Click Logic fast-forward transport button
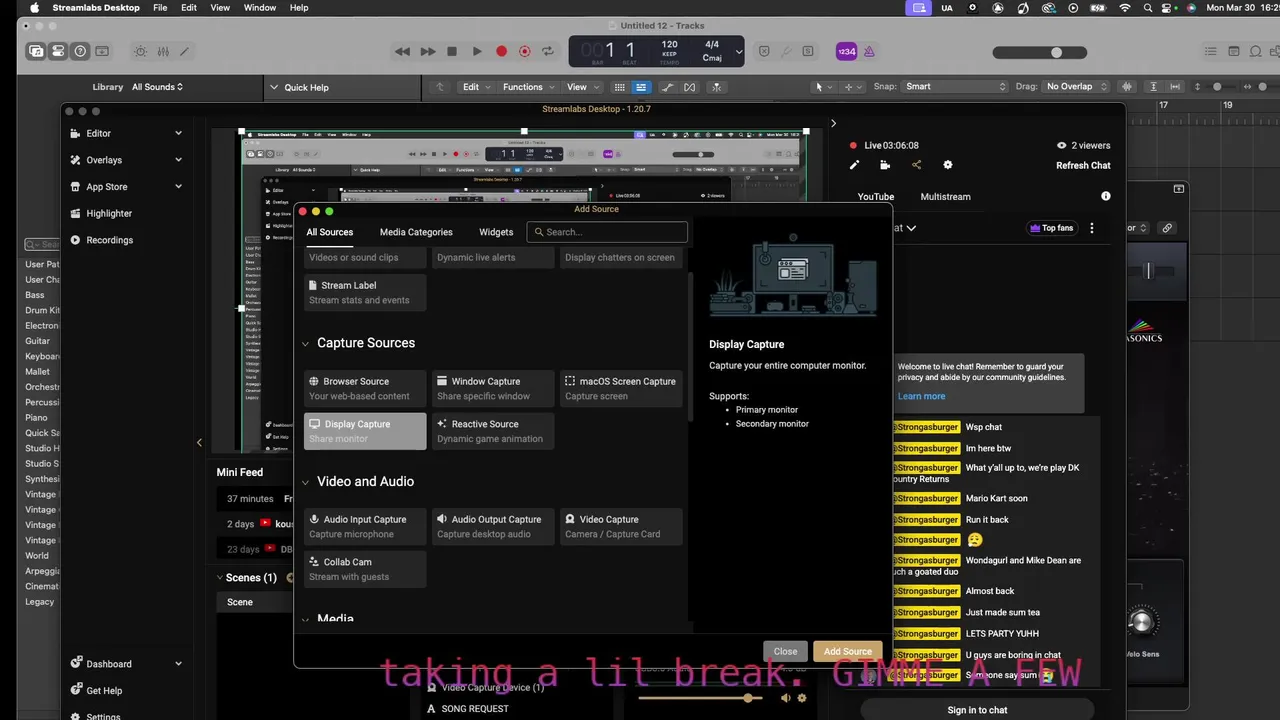 (427, 51)
